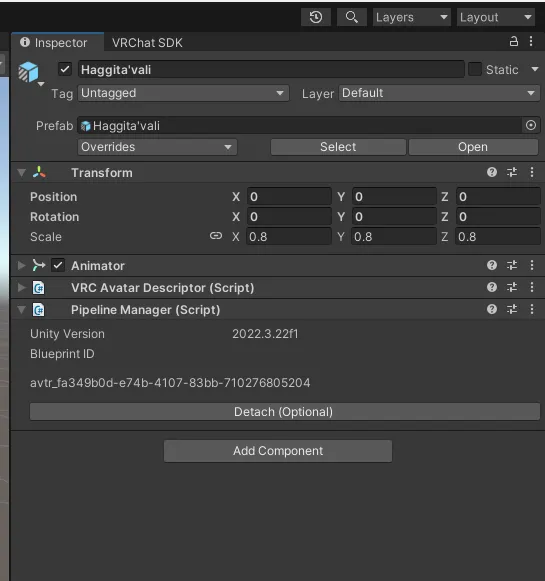545x581 pixels.
Task: Open VRC Avatar Descriptor kebab menu
Action: (x=532, y=287)
